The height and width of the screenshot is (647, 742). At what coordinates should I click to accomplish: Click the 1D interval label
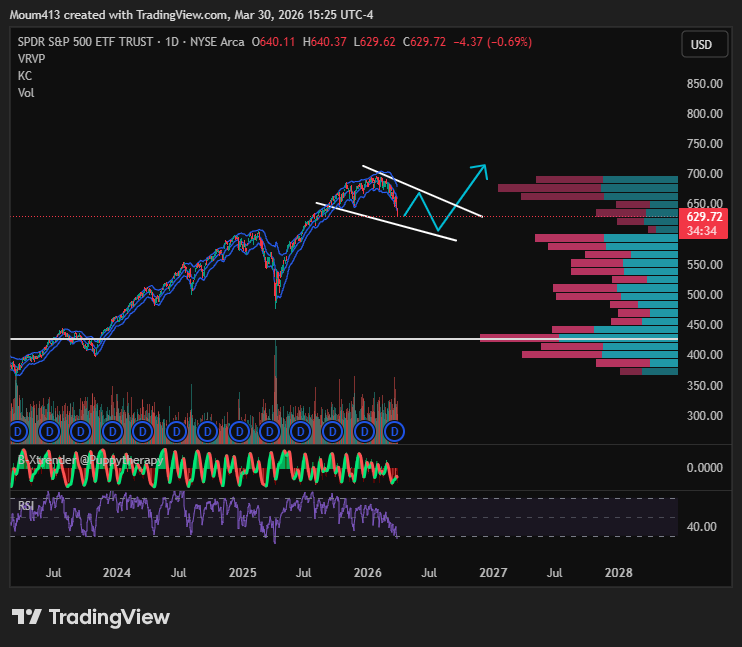point(172,42)
